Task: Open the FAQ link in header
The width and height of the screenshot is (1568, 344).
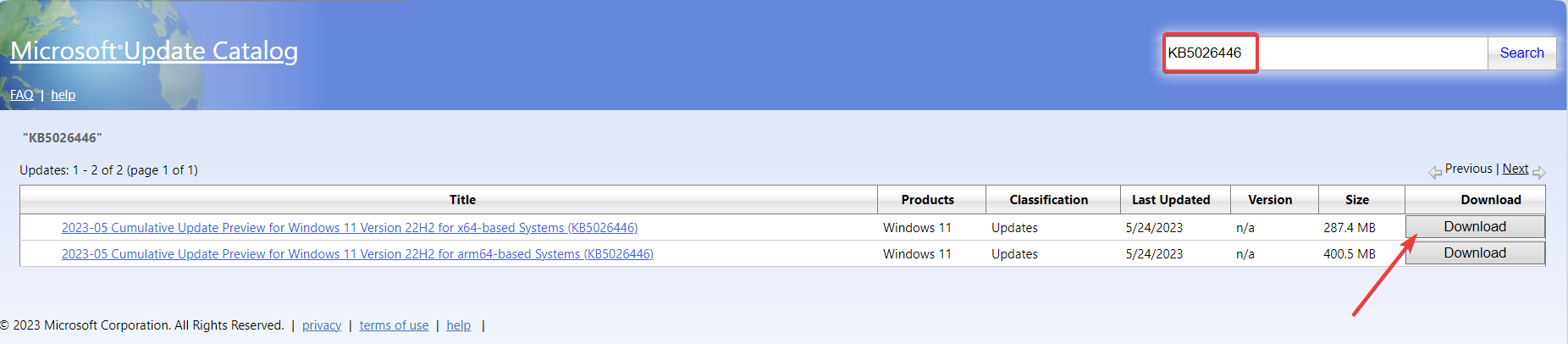Action: coord(22,95)
